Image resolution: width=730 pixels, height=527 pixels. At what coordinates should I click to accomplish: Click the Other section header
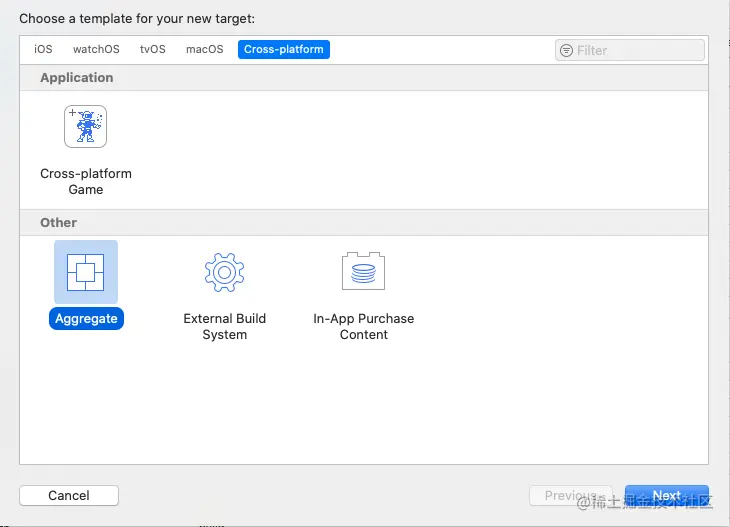click(59, 223)
